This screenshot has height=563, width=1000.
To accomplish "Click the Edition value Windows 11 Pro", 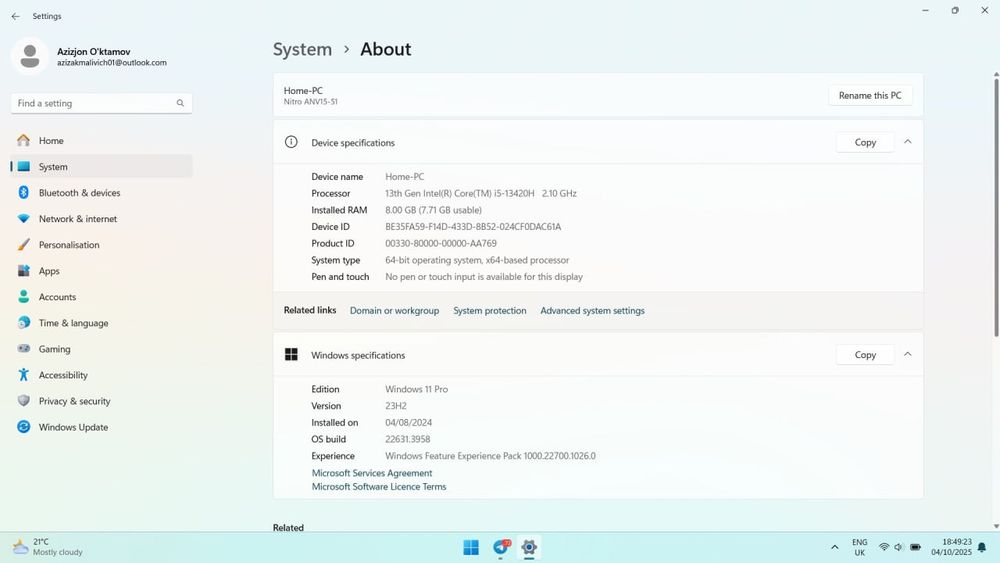I will (x=416, y=389).
